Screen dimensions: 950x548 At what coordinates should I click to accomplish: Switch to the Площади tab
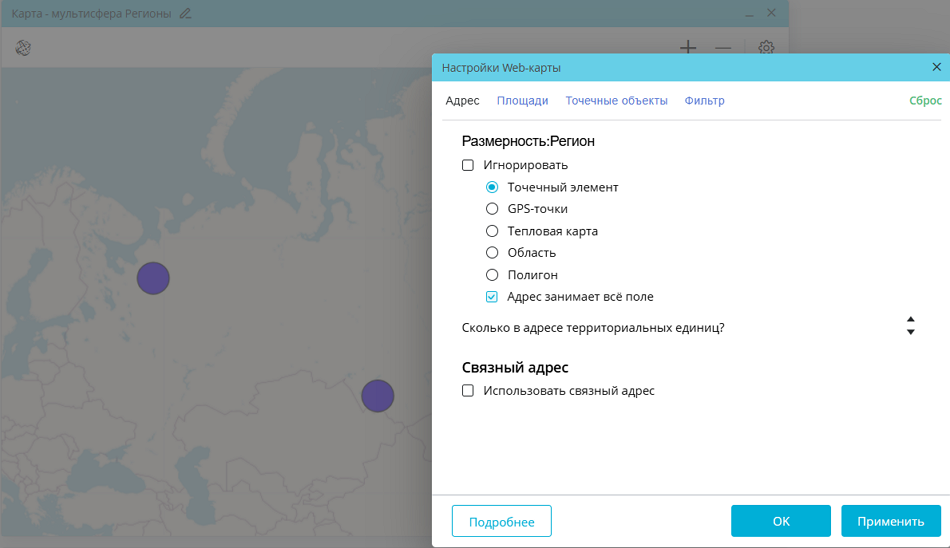[x=522, y=101]
